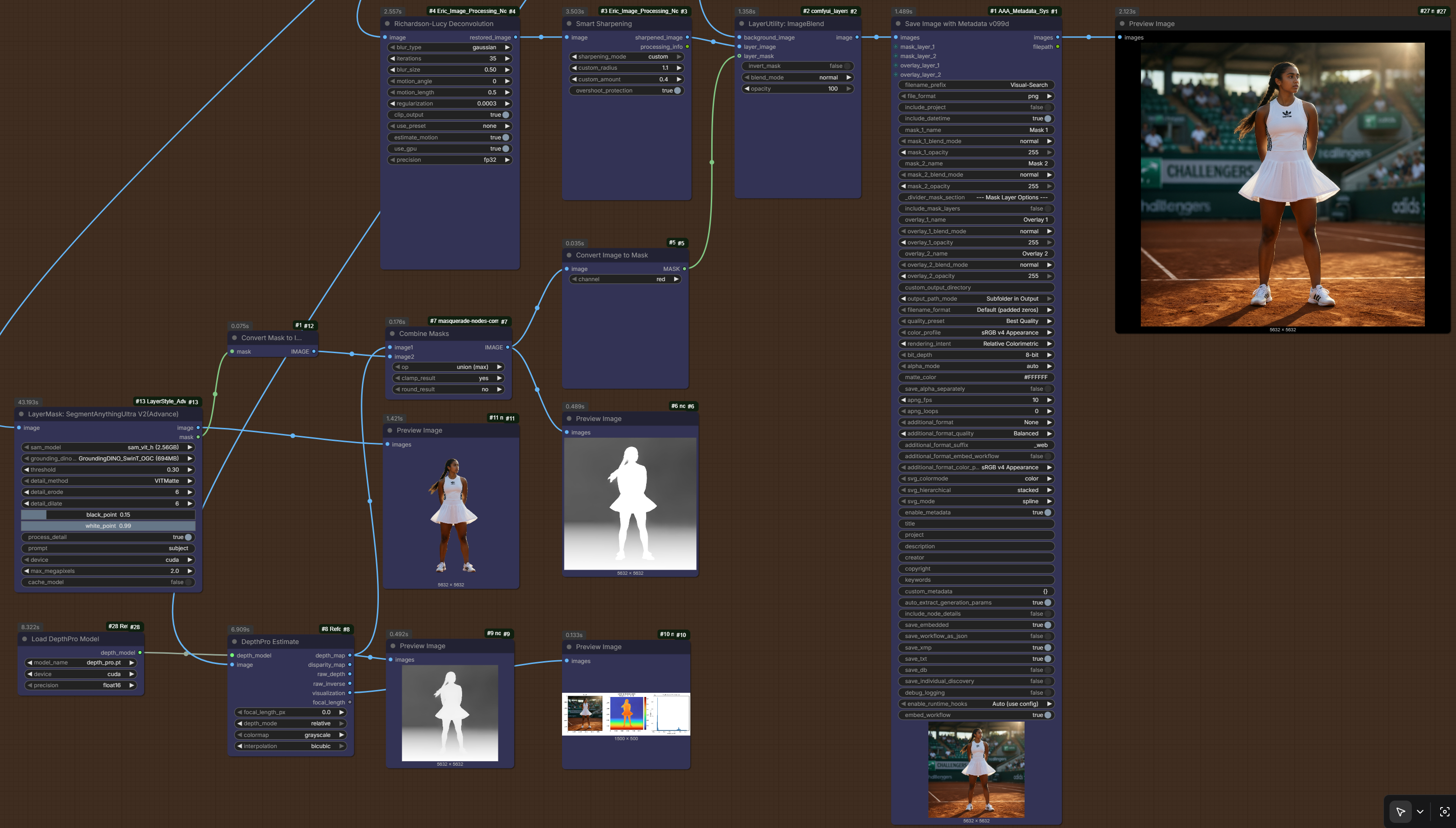Click the MASK output socket on Convert Image to Mask

(x=684, y=269)
